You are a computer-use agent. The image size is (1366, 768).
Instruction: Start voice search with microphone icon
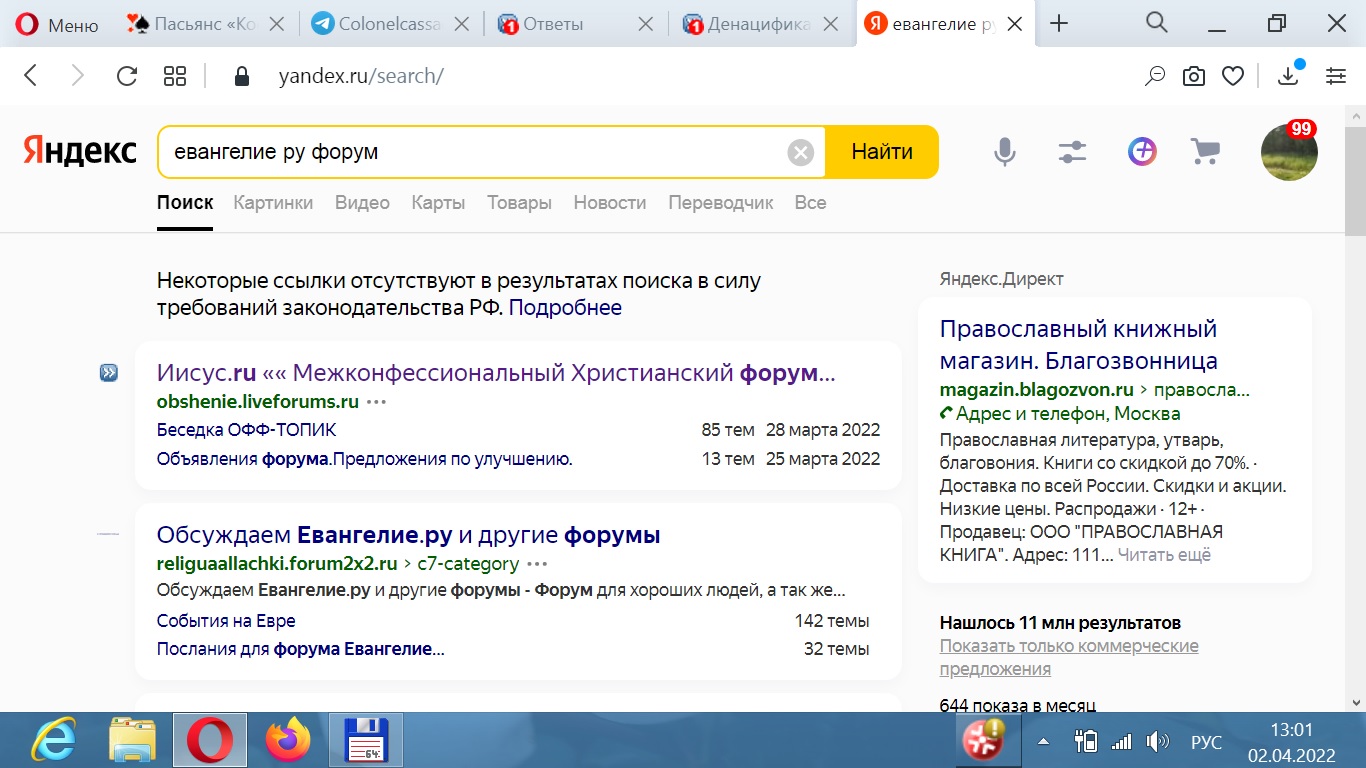point(1005,152)
